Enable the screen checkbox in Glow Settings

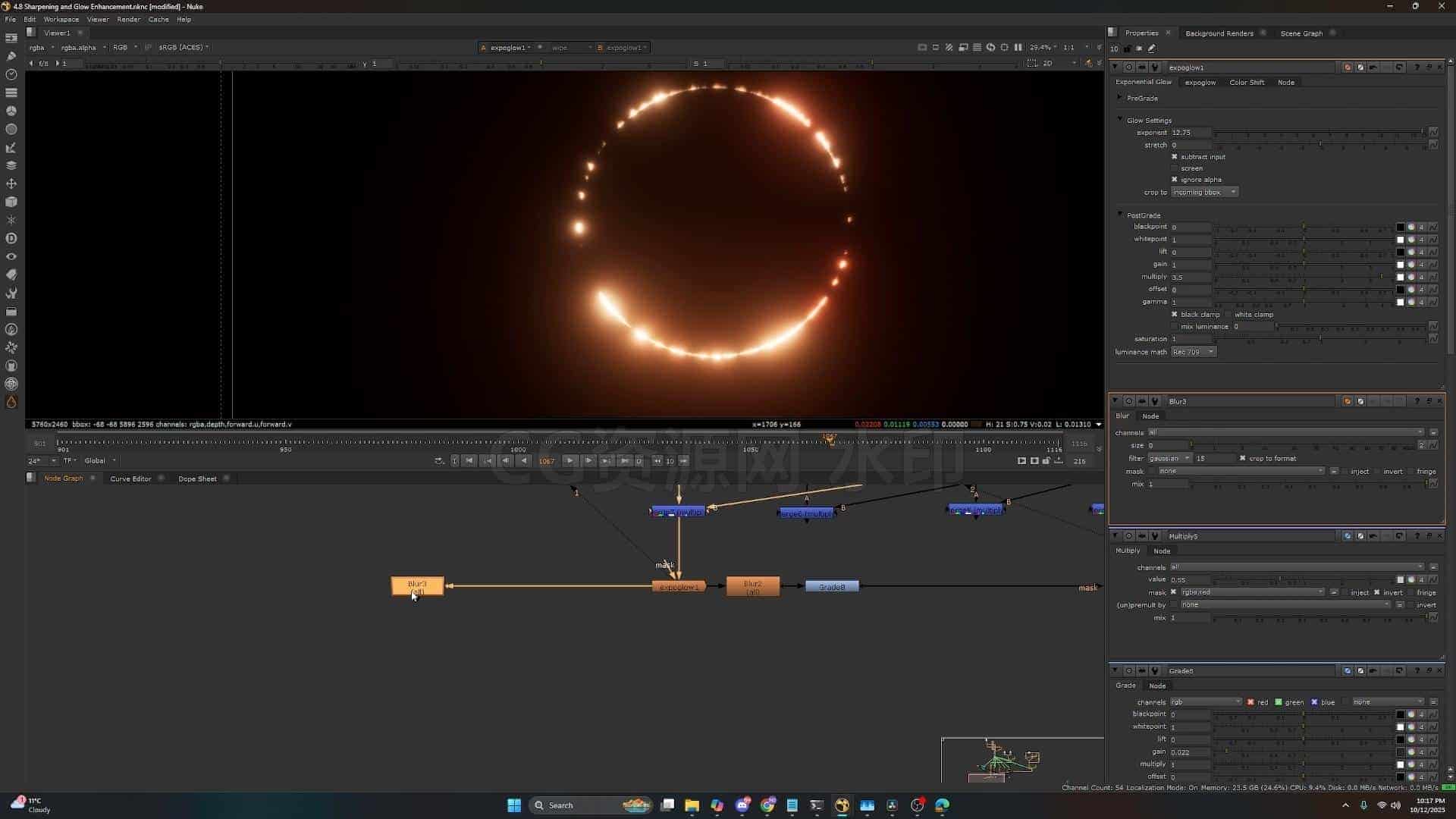[1175, 168]
